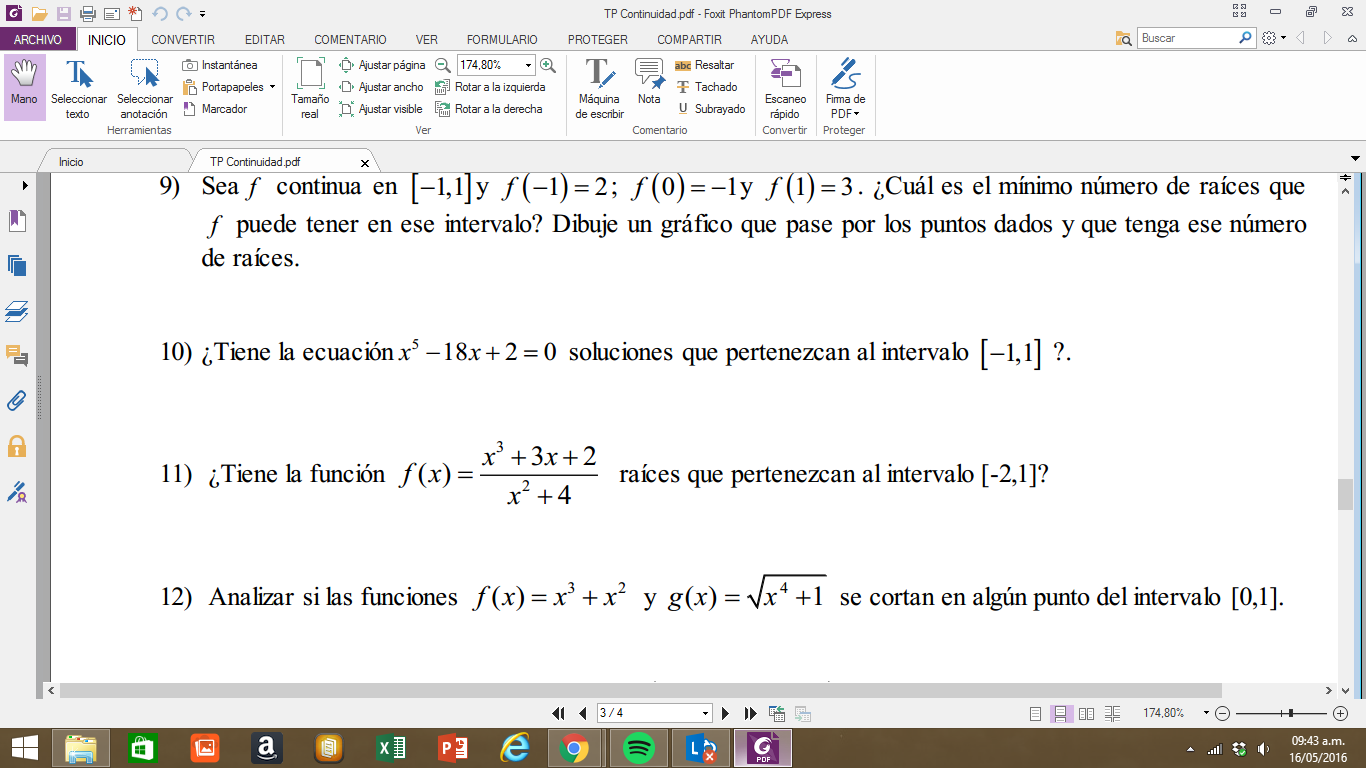
Task: Open the COMENTARIO ribbon tab
Action: (350, 40)
